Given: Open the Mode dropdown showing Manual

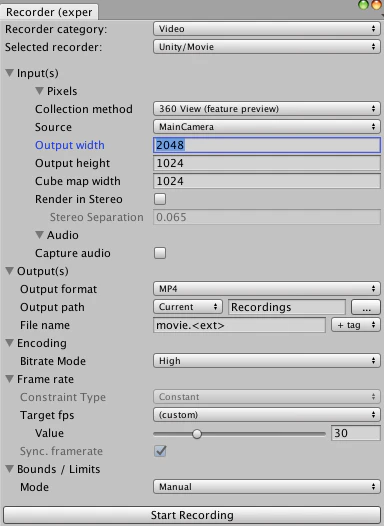Looking at the screenshot, I should [x=267, y=487].
